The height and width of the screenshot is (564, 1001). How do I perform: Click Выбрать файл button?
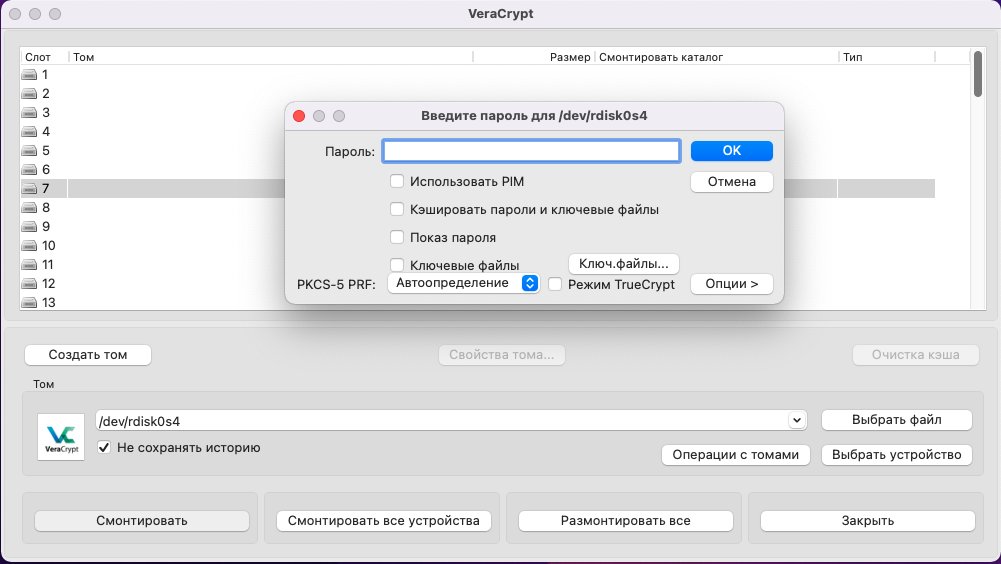point(896,420)
